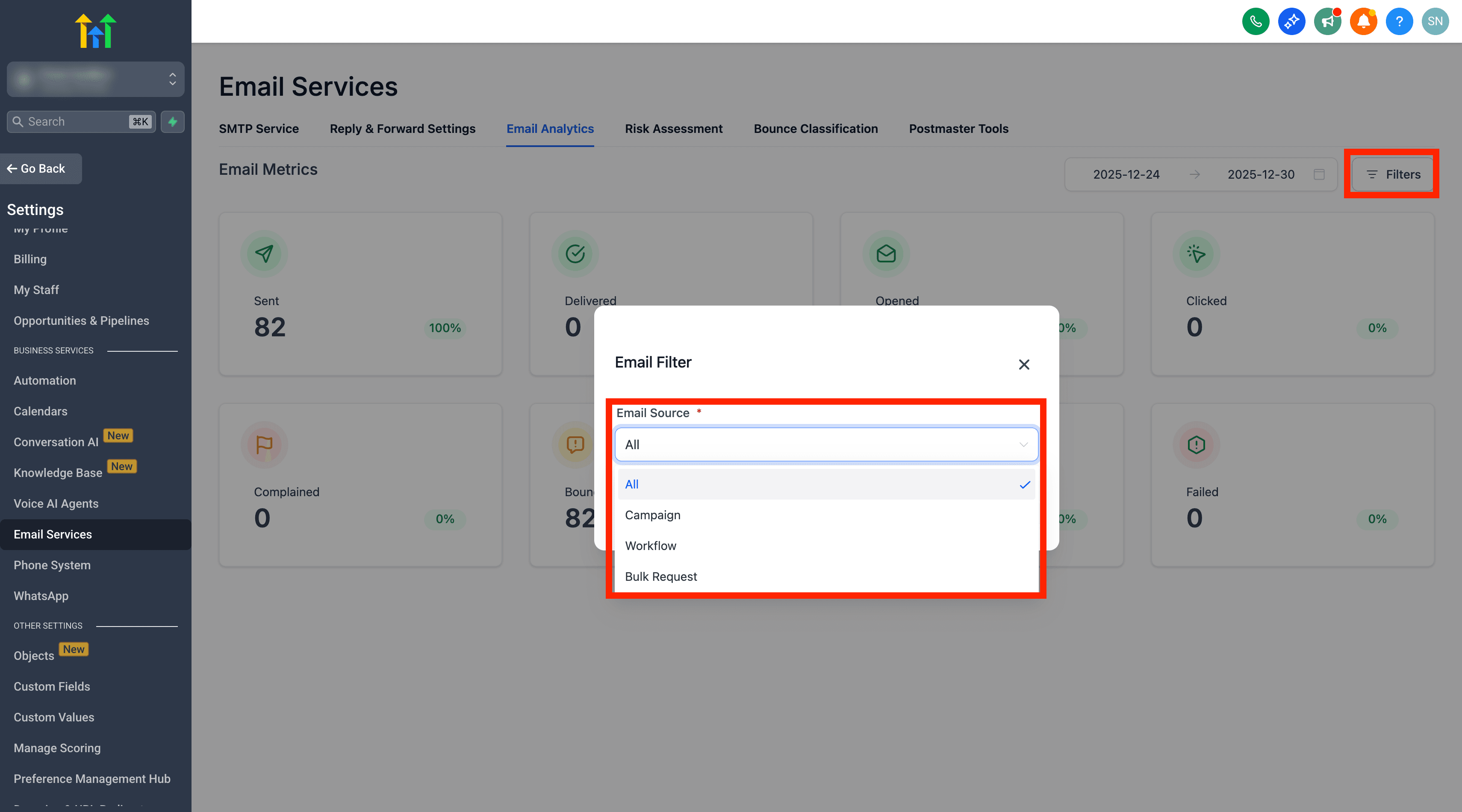Viewport: 1462px width, 812px height.
Task: Click the search magnifier icon in sidebar
Action: coord(18,121)
